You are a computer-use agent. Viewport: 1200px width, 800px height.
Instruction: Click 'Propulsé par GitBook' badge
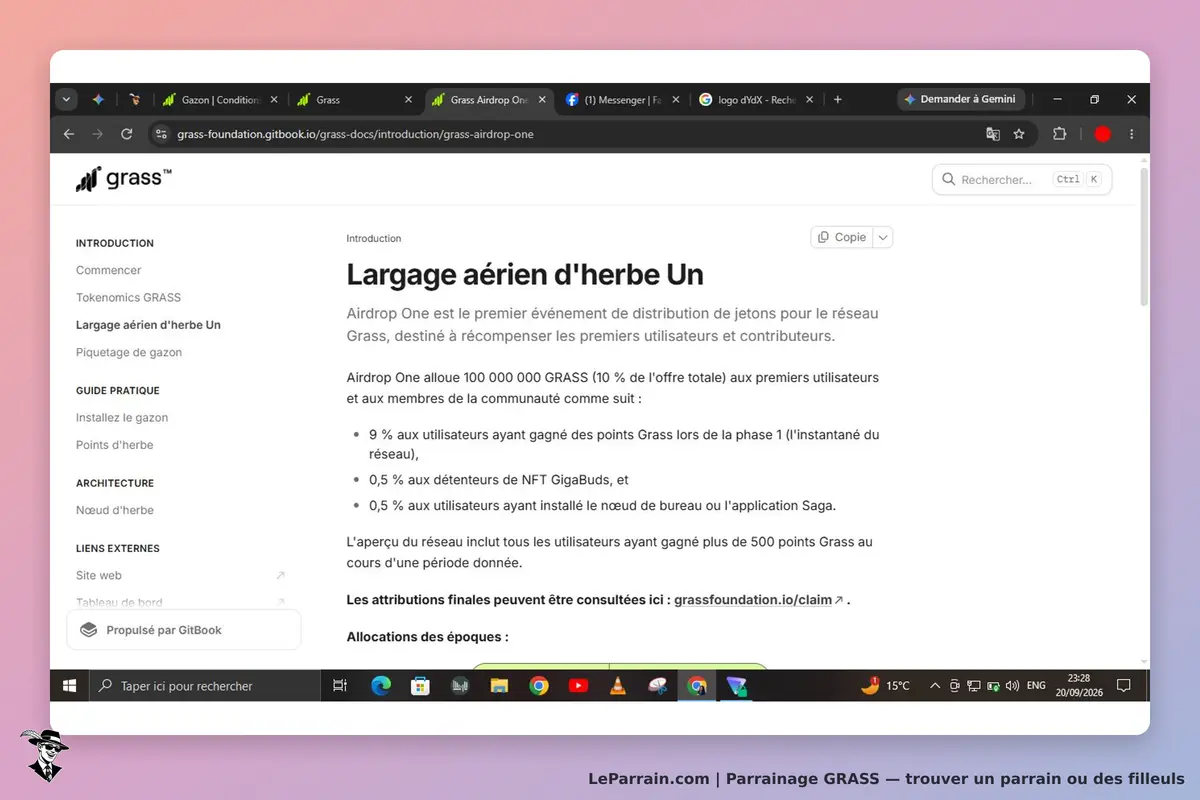184,630
